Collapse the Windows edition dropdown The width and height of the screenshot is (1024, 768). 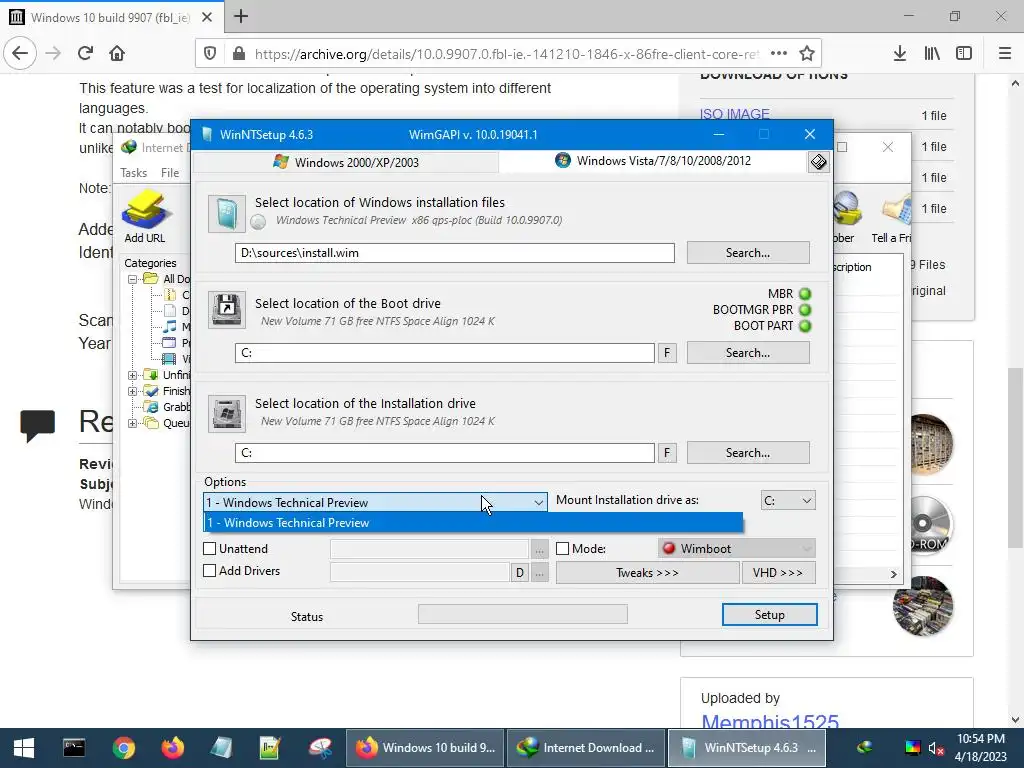(x=538, y=502)
